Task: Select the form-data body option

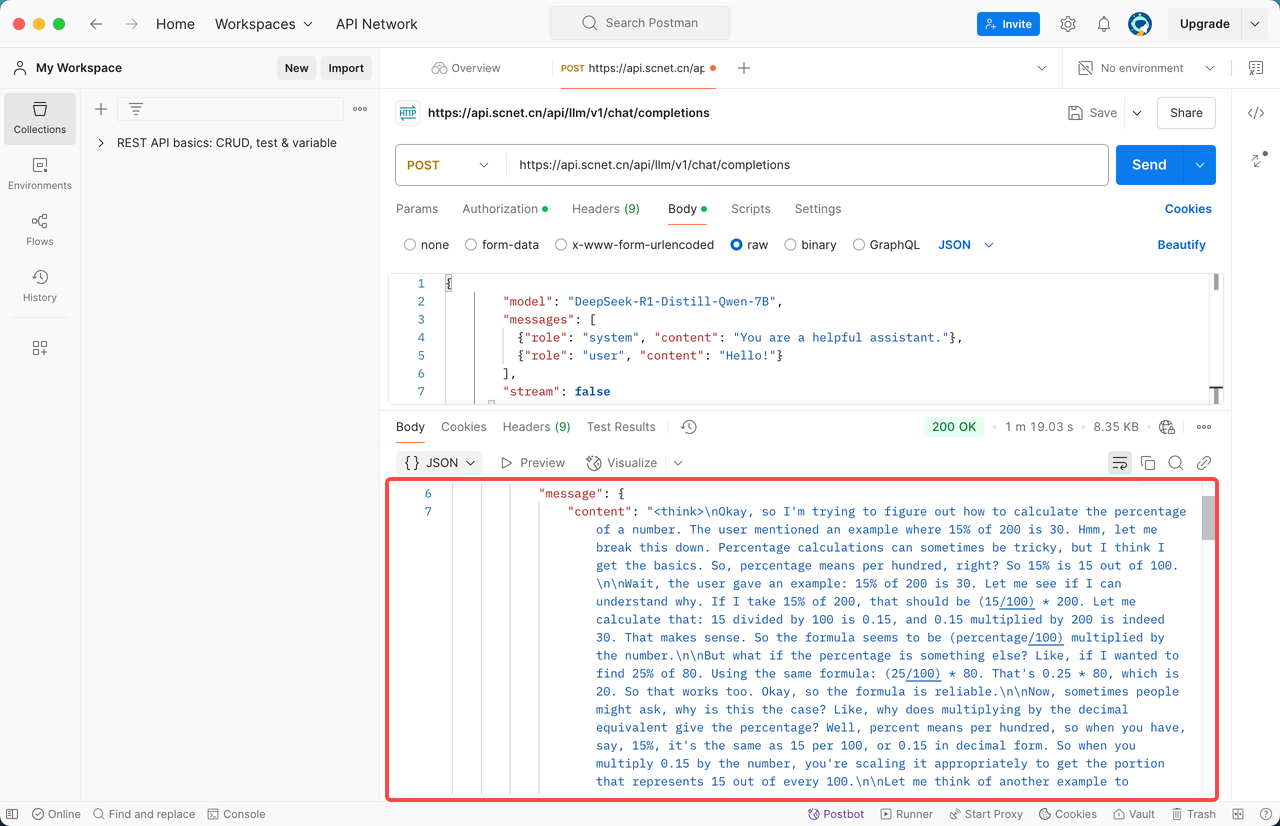Action: click(471, 245)
